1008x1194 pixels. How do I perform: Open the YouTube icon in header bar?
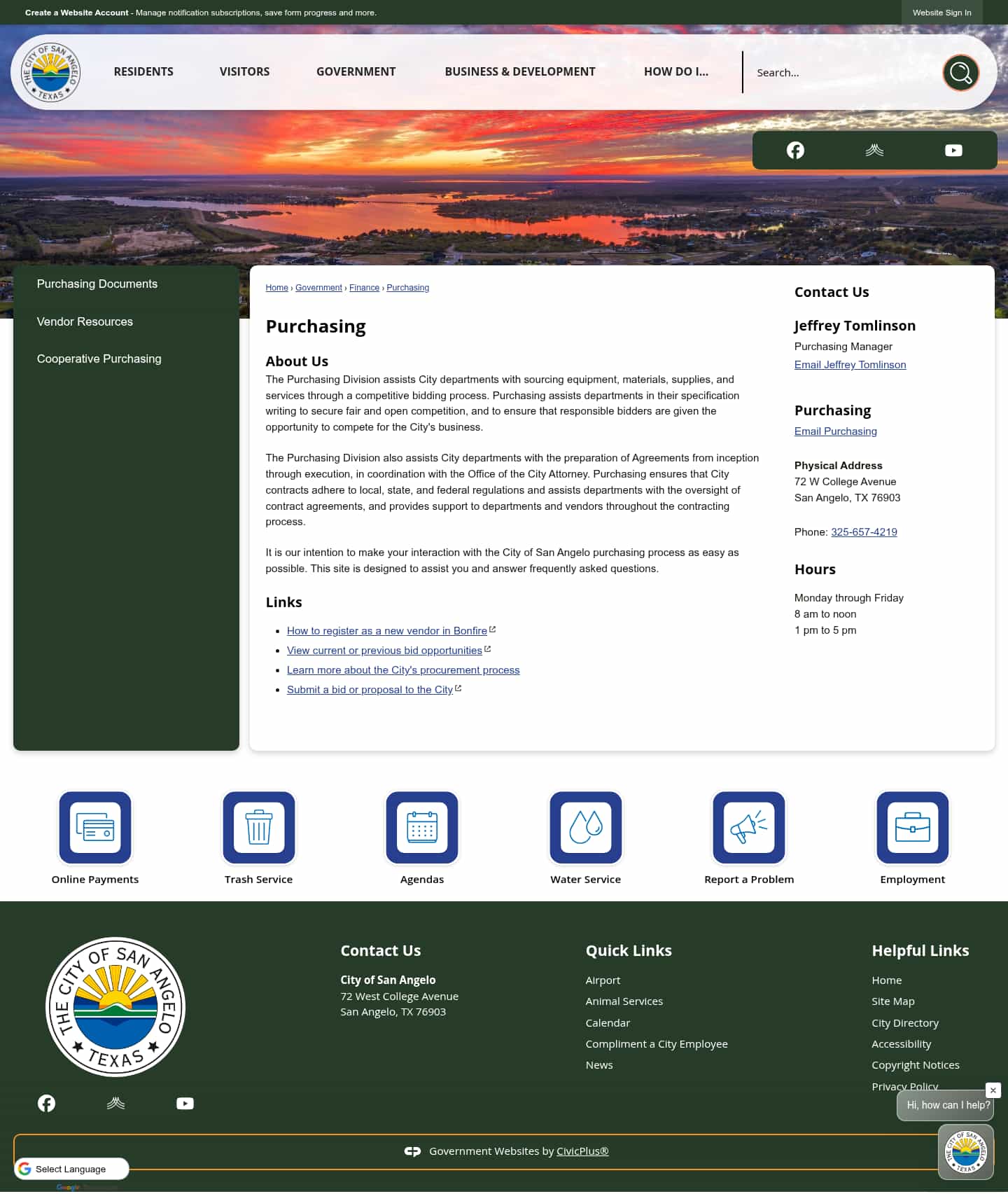pyautogui.click(x=953, y=150)
